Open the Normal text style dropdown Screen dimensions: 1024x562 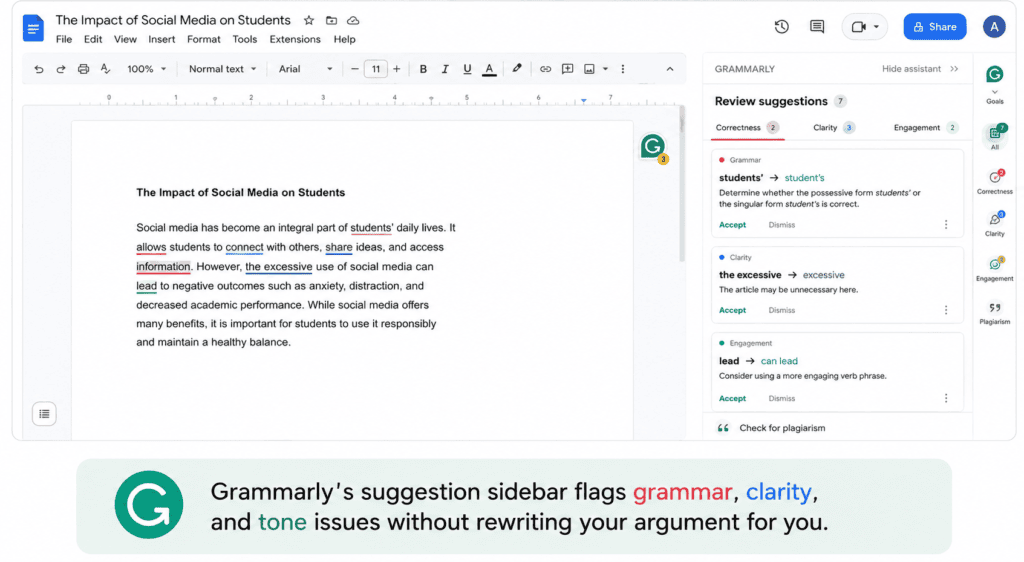[222, 69]
